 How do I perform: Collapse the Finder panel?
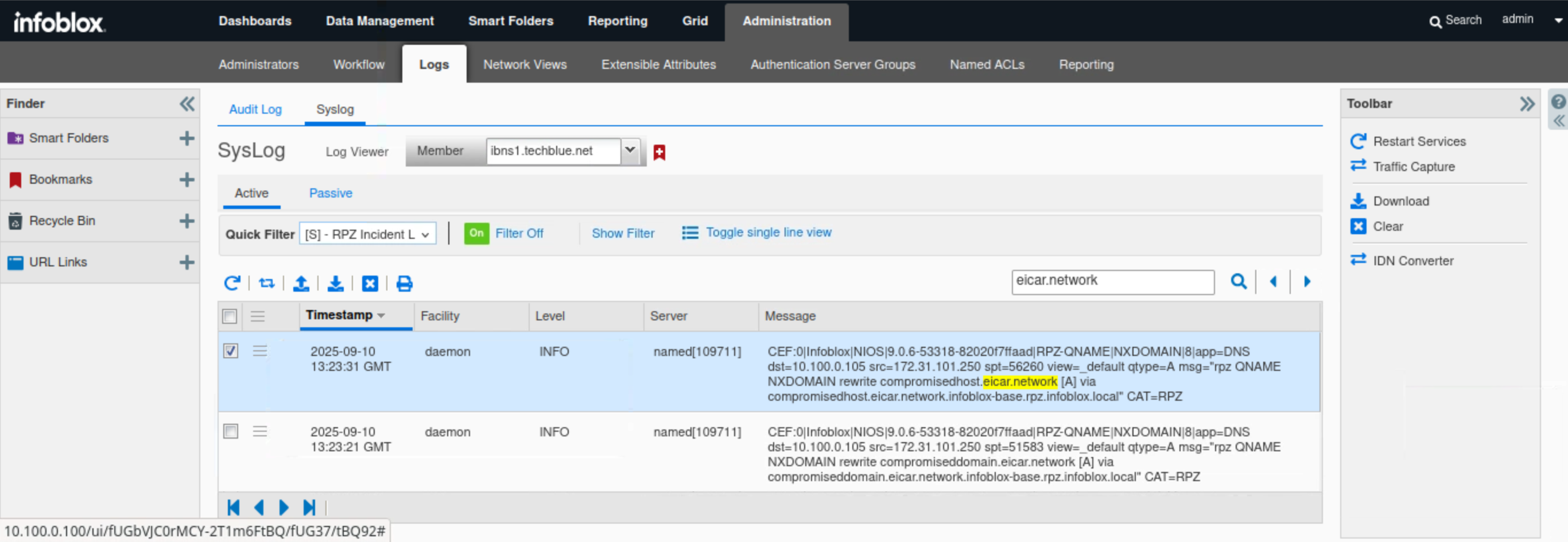coord(187,103)
